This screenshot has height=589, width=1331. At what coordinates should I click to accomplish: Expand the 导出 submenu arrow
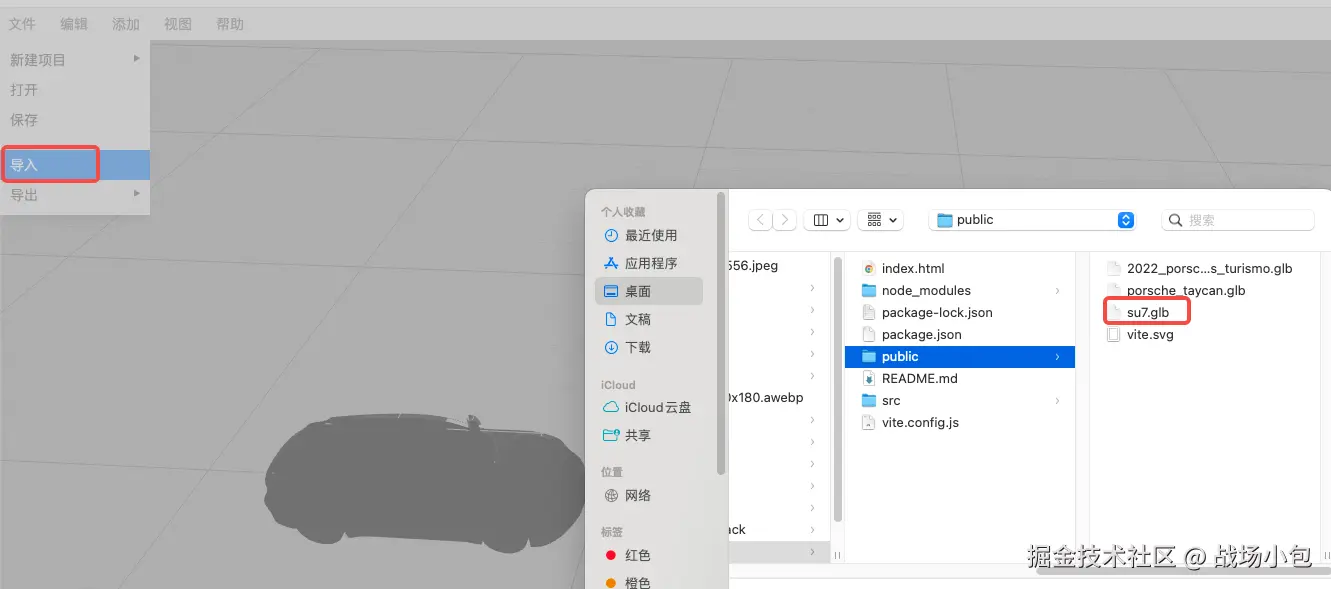tap(137, 193)
